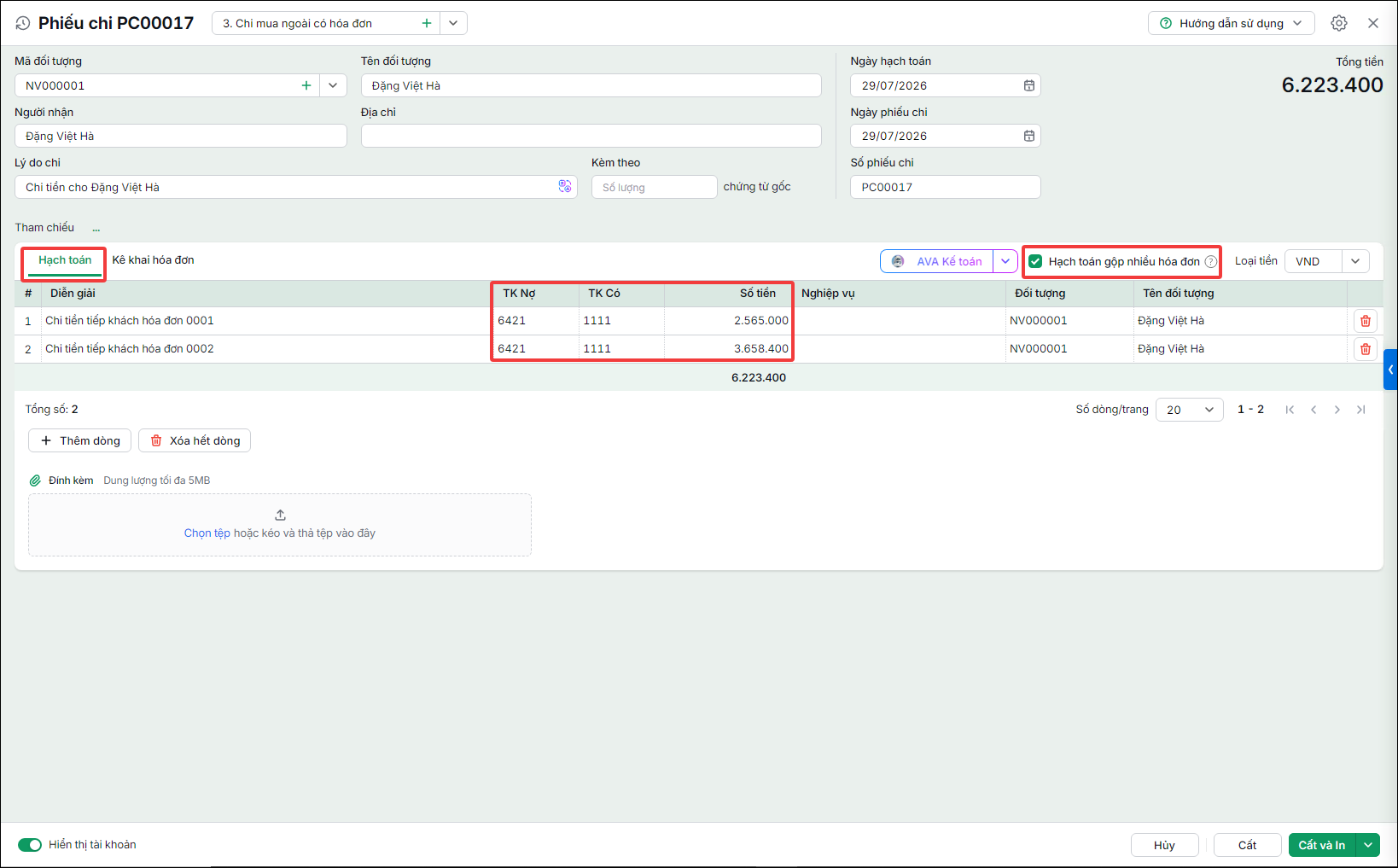Viewport: 1398px width, 868px height.
Task: Open Hướng dẫn sử dụng help menu
Action: point(1231,23)
